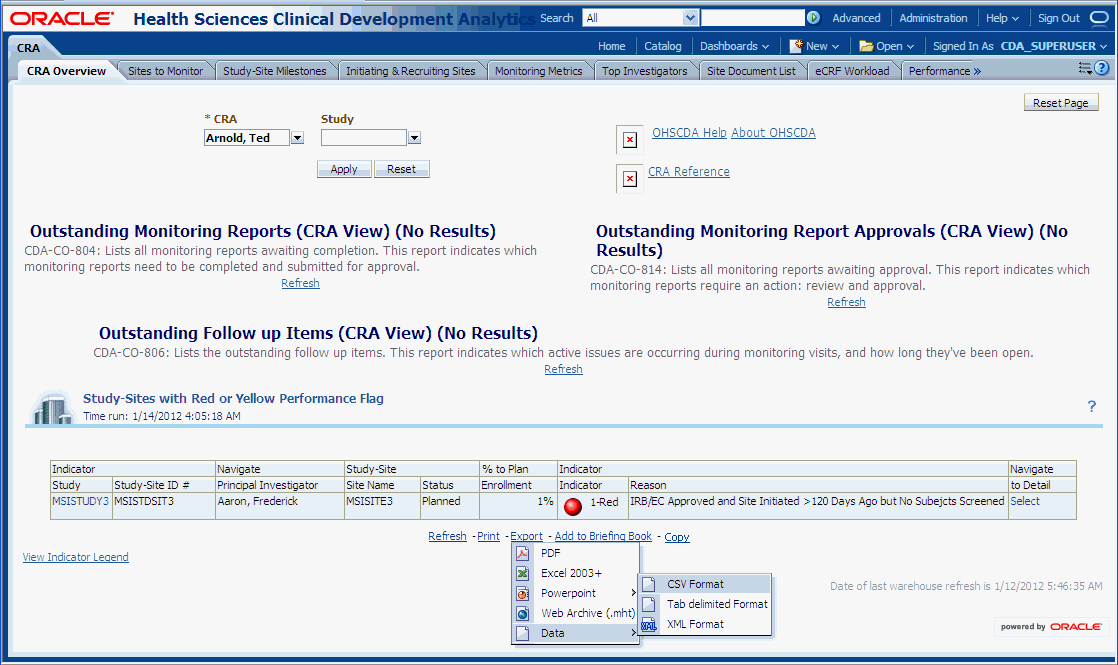Expand the New menu

pyautogui.click(x=823, y=46)
